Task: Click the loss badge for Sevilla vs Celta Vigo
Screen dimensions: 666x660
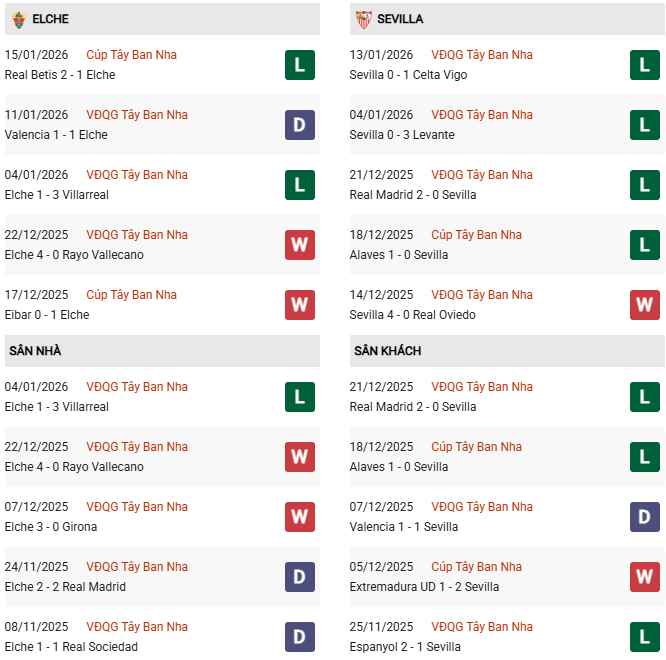Action: [x=645, y=65]
